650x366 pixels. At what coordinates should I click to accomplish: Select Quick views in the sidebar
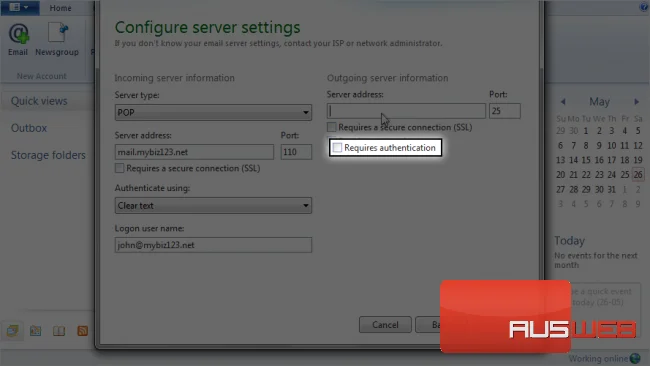click(39, 101)
